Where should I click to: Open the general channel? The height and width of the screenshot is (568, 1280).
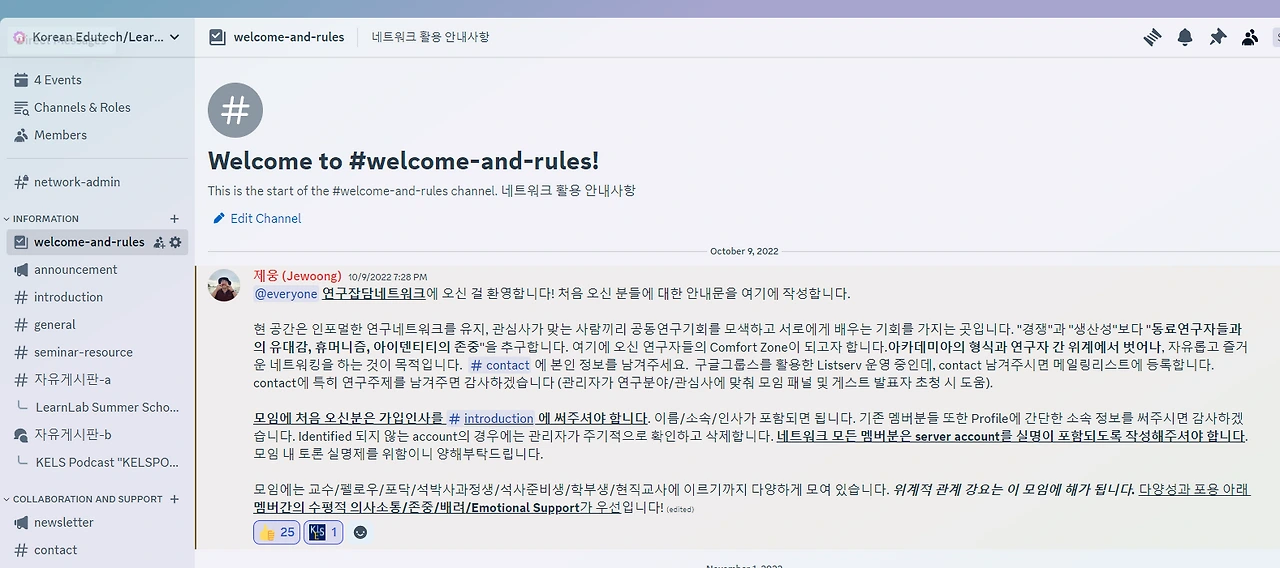click(97, 325)
